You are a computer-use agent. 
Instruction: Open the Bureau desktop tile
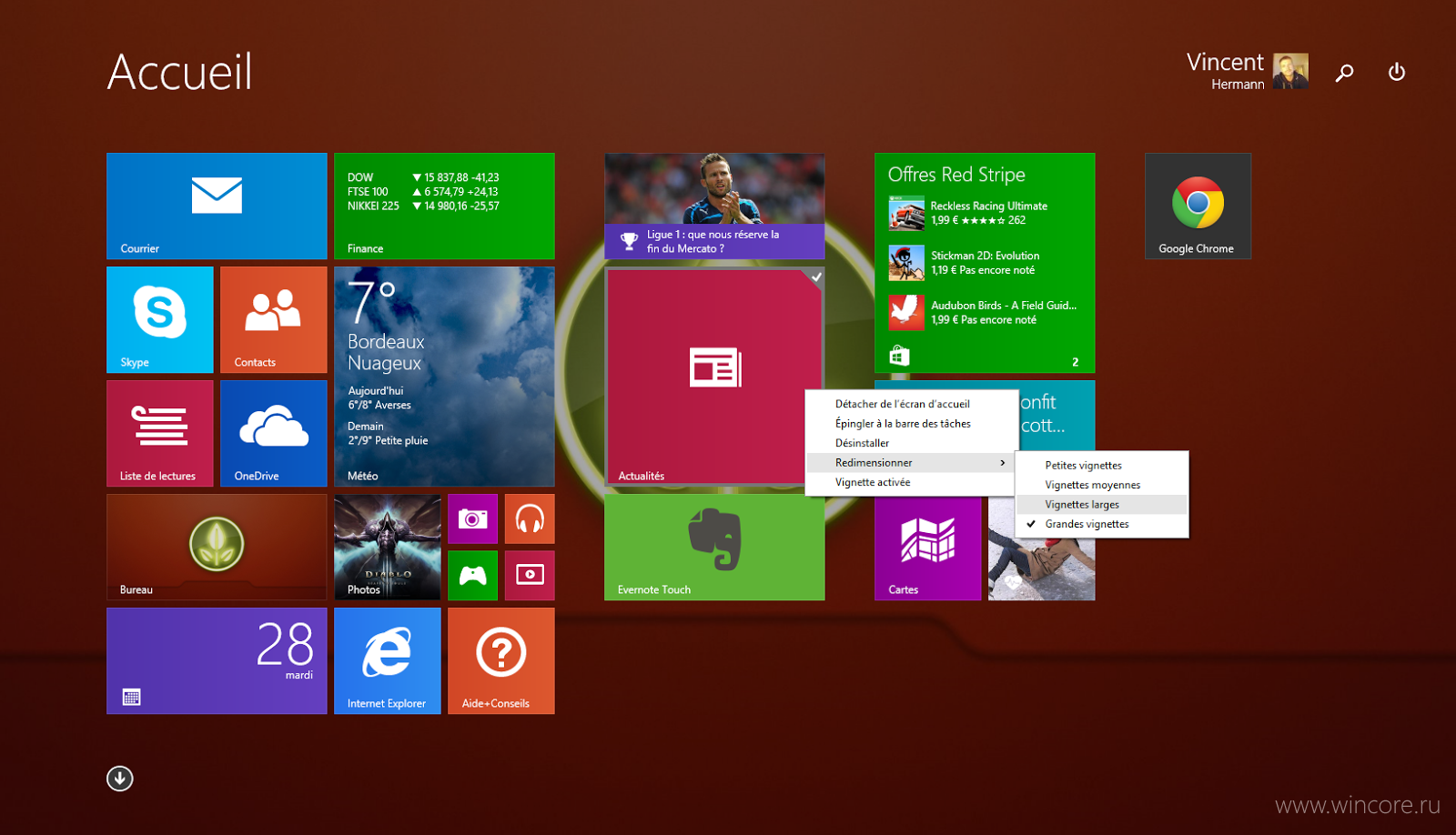(217, 547)
